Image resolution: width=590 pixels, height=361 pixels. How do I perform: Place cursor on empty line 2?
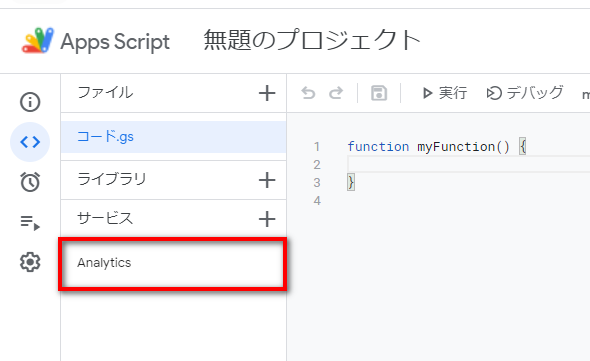pyautogui.click(x=468, y=165)
